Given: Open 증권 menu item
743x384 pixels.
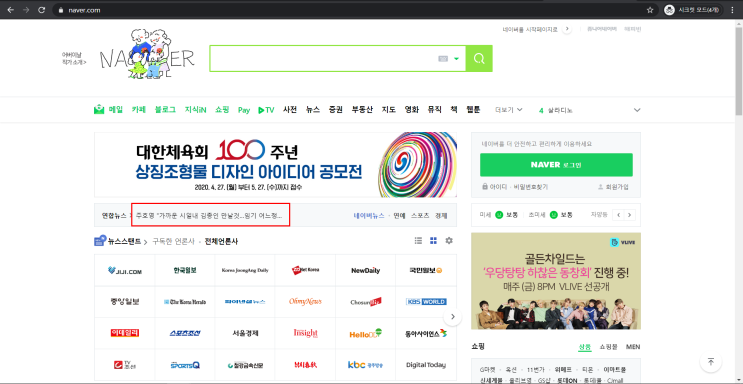Looking at the screenshot, I should (335, 110).
